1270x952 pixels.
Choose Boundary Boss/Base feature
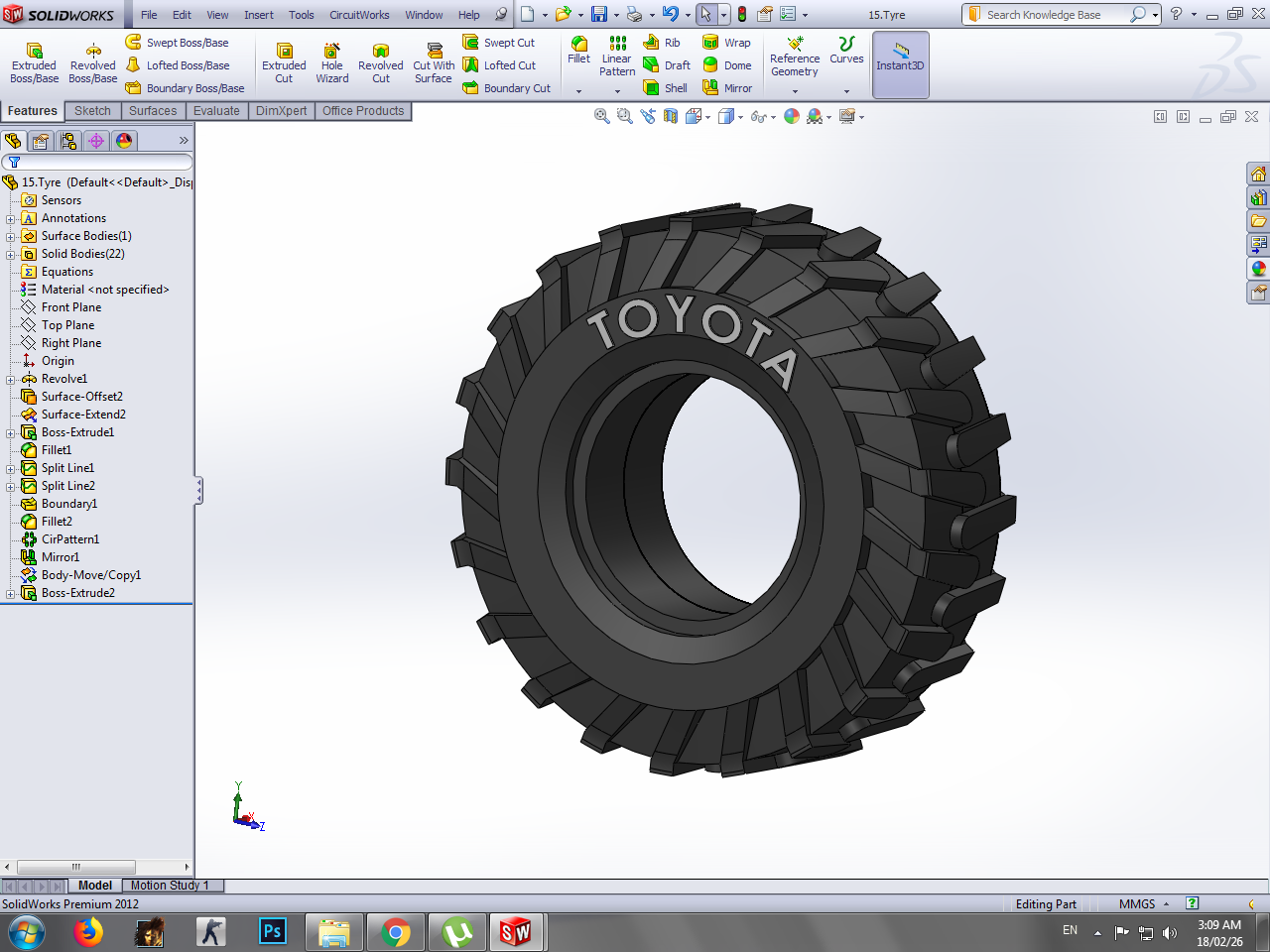[x=185, y=88]
